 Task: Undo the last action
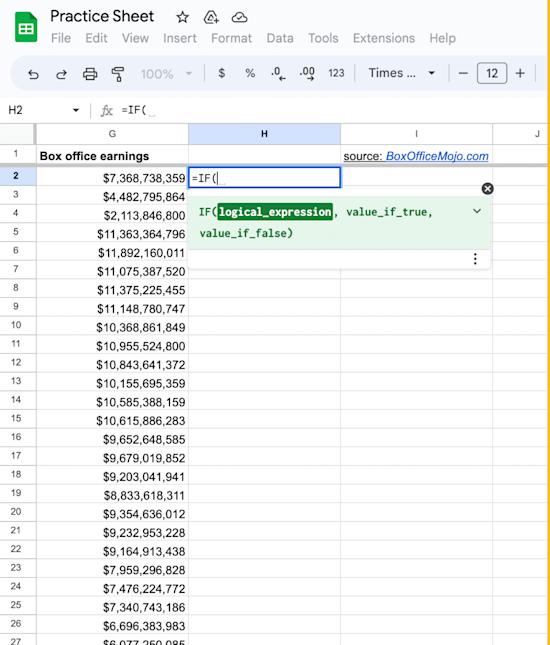tap(33, 74)
